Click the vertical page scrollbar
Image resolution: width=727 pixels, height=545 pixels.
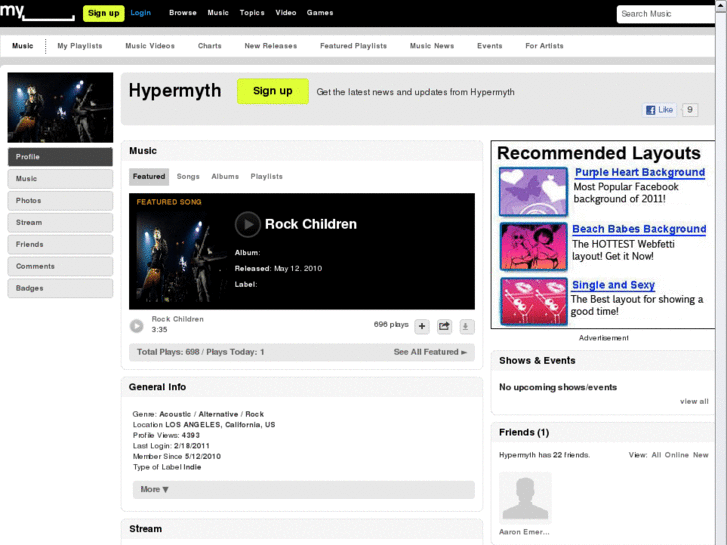pos(721,272)
